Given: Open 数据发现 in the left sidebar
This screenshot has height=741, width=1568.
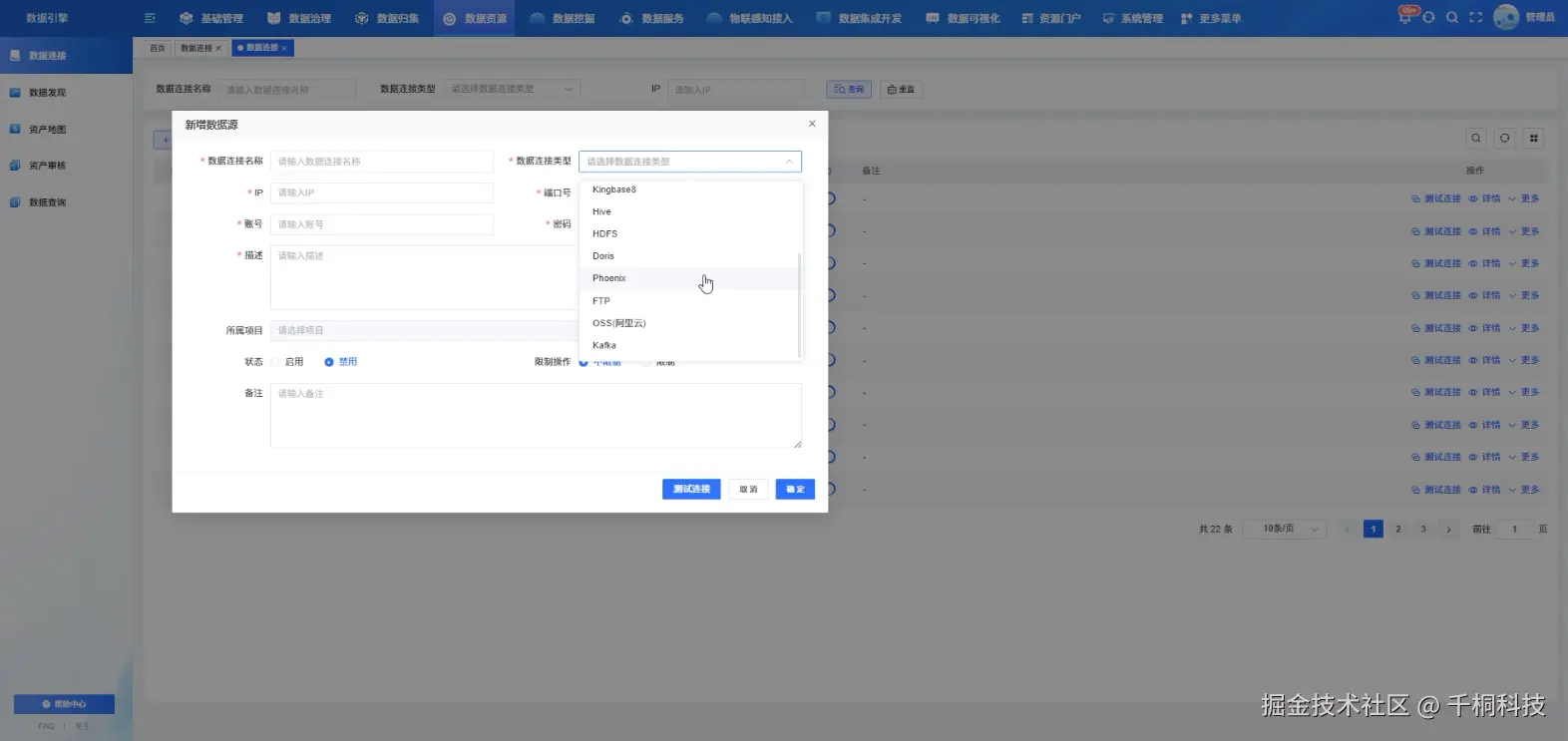Looking at the screenshot, I should [66, 92].
